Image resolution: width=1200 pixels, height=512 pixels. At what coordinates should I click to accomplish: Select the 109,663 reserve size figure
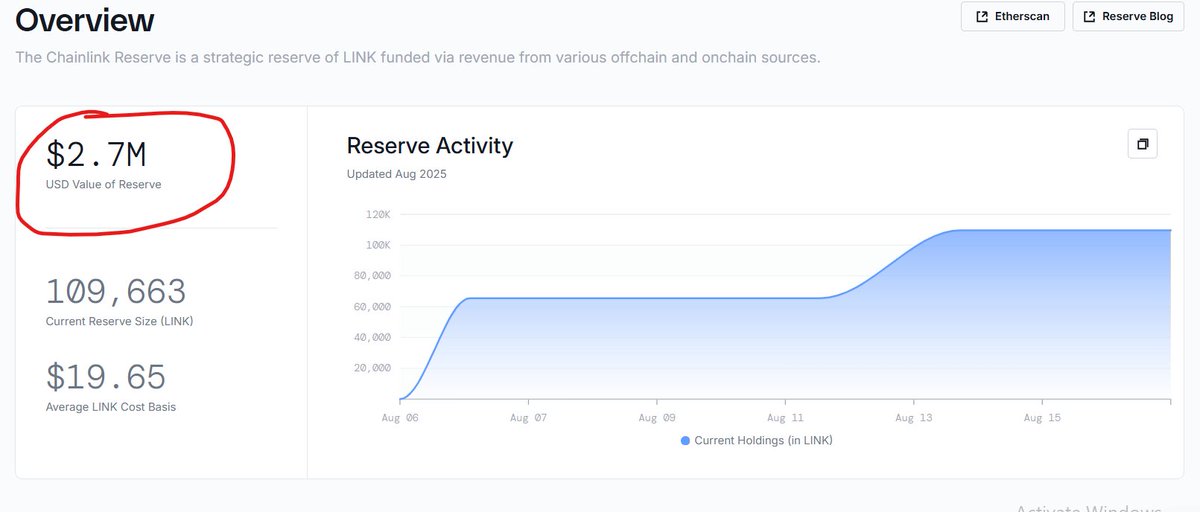tap(116, 292)
